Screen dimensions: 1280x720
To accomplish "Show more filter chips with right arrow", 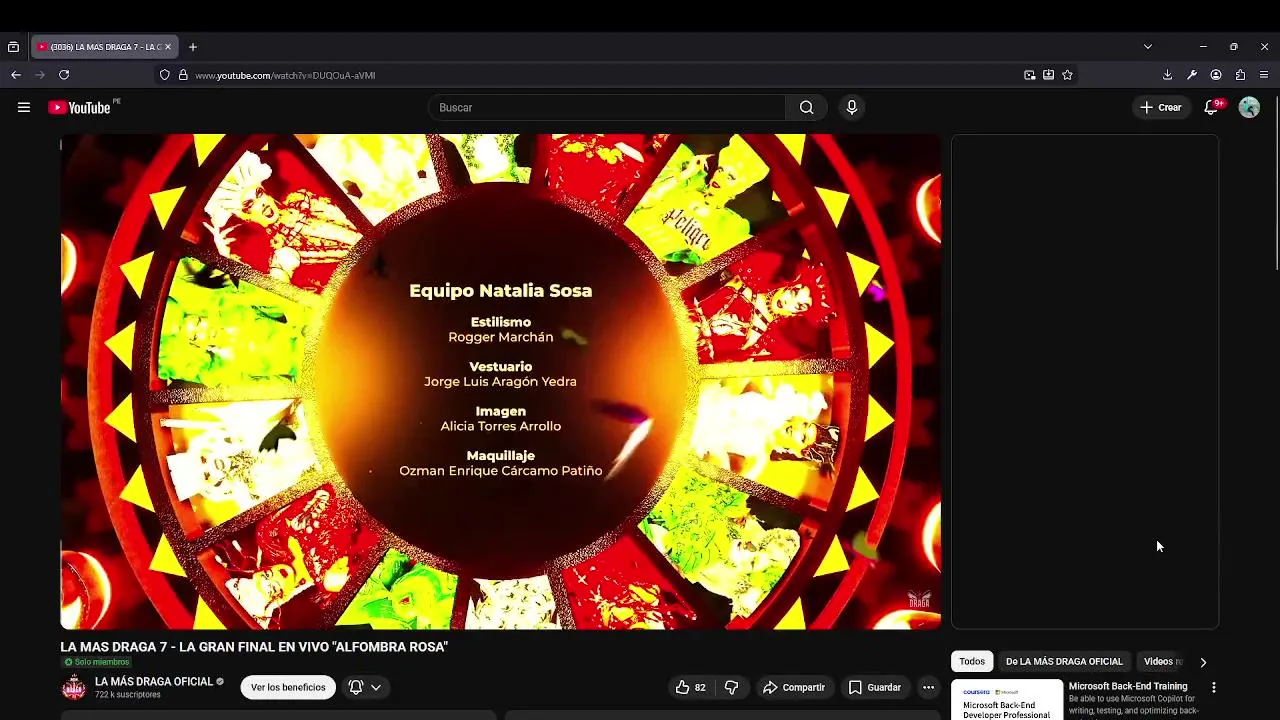I will click(x=1203, y=662).
